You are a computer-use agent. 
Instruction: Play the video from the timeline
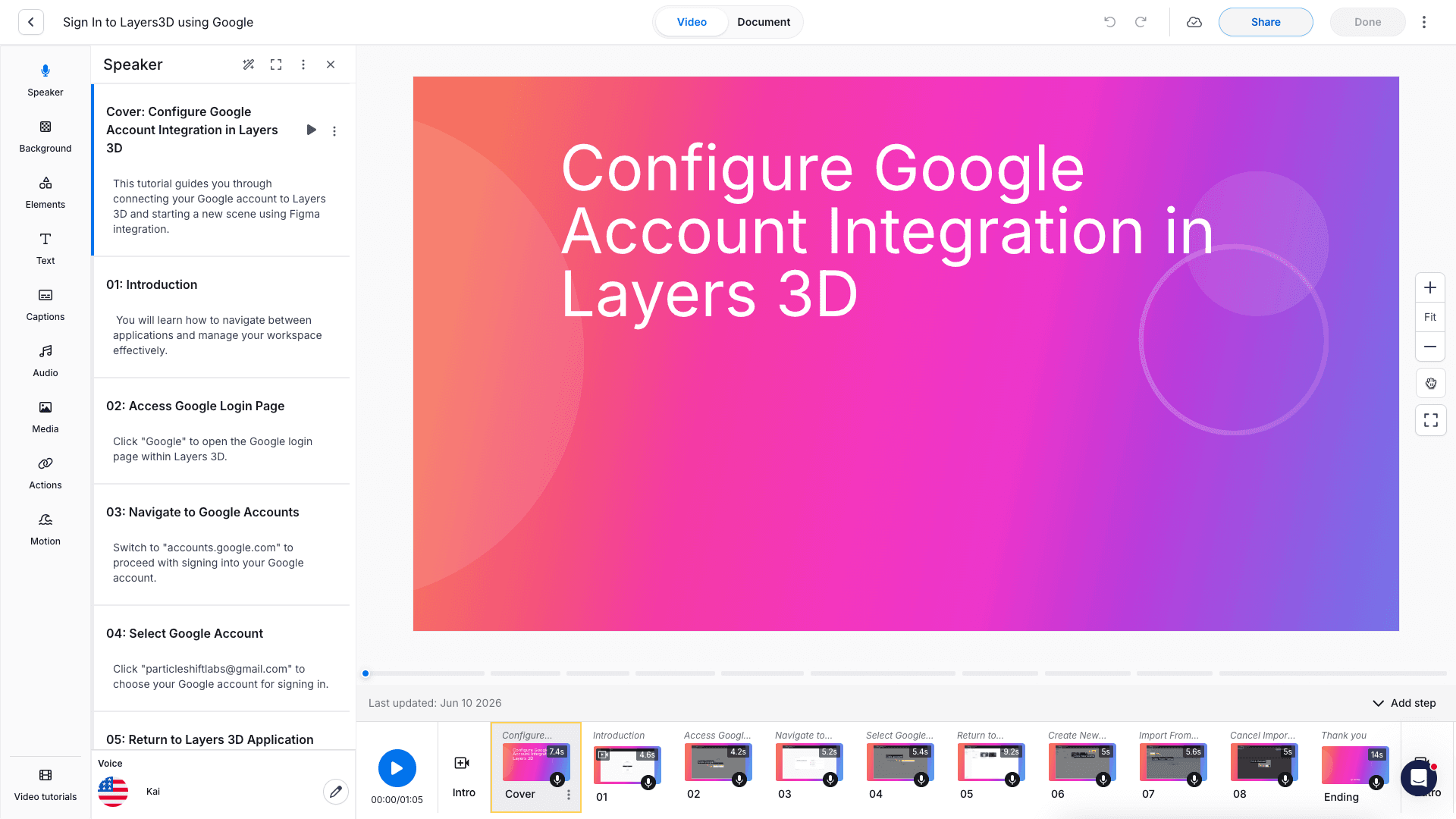[397, 768]
